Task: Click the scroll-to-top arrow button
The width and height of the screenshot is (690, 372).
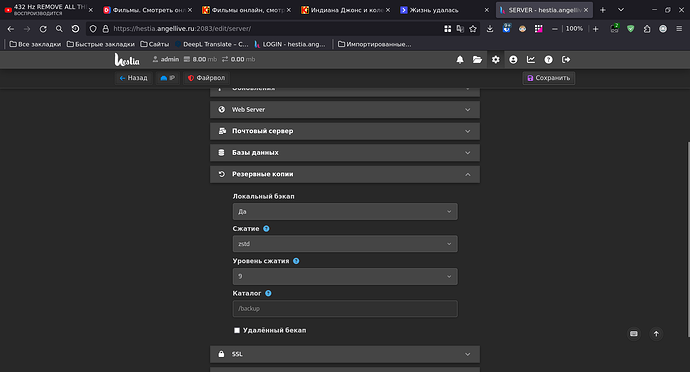Action: (656, 334)
